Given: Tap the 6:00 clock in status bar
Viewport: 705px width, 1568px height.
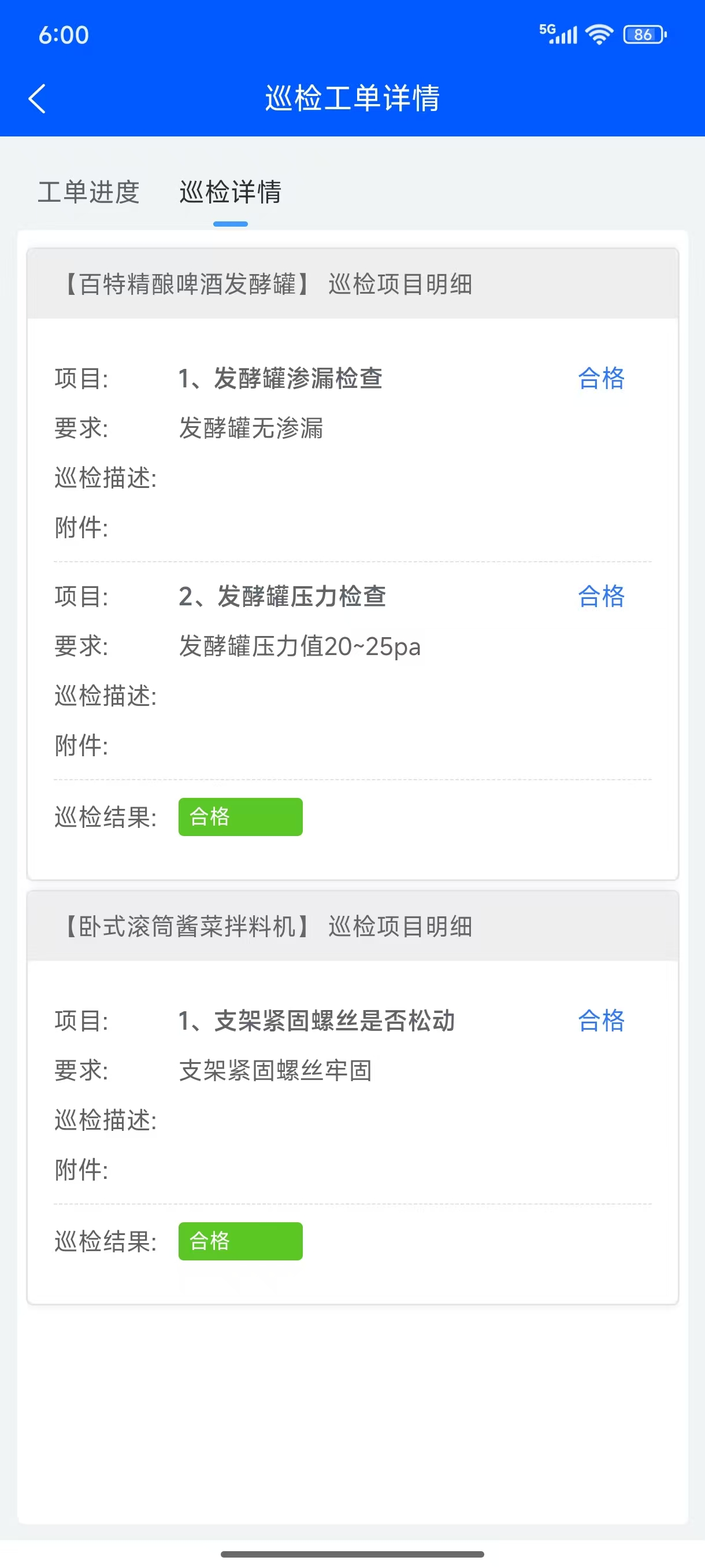Looking at the screenshot, I should (x=64, y=35).
